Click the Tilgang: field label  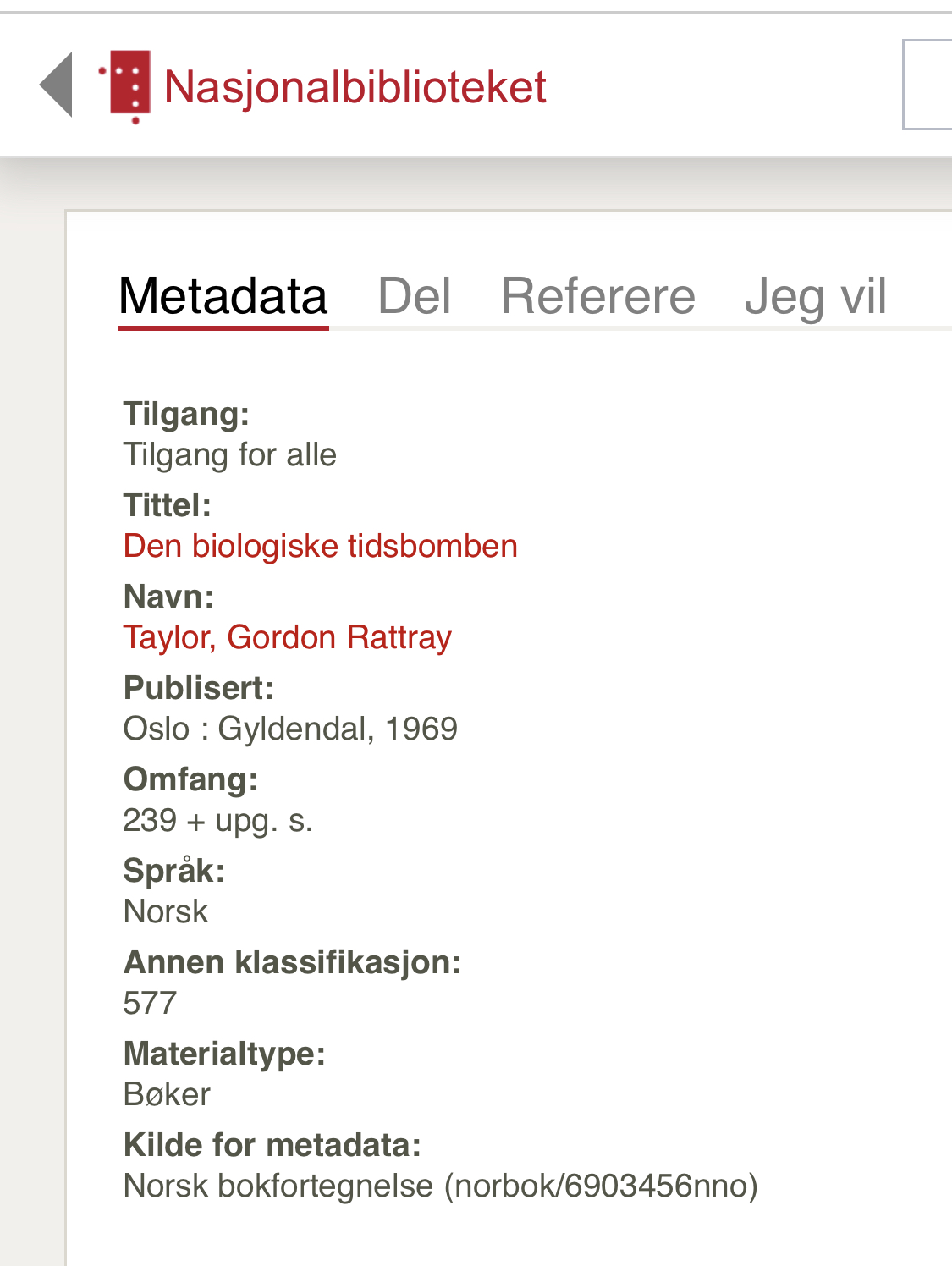[x=186, y=415]
